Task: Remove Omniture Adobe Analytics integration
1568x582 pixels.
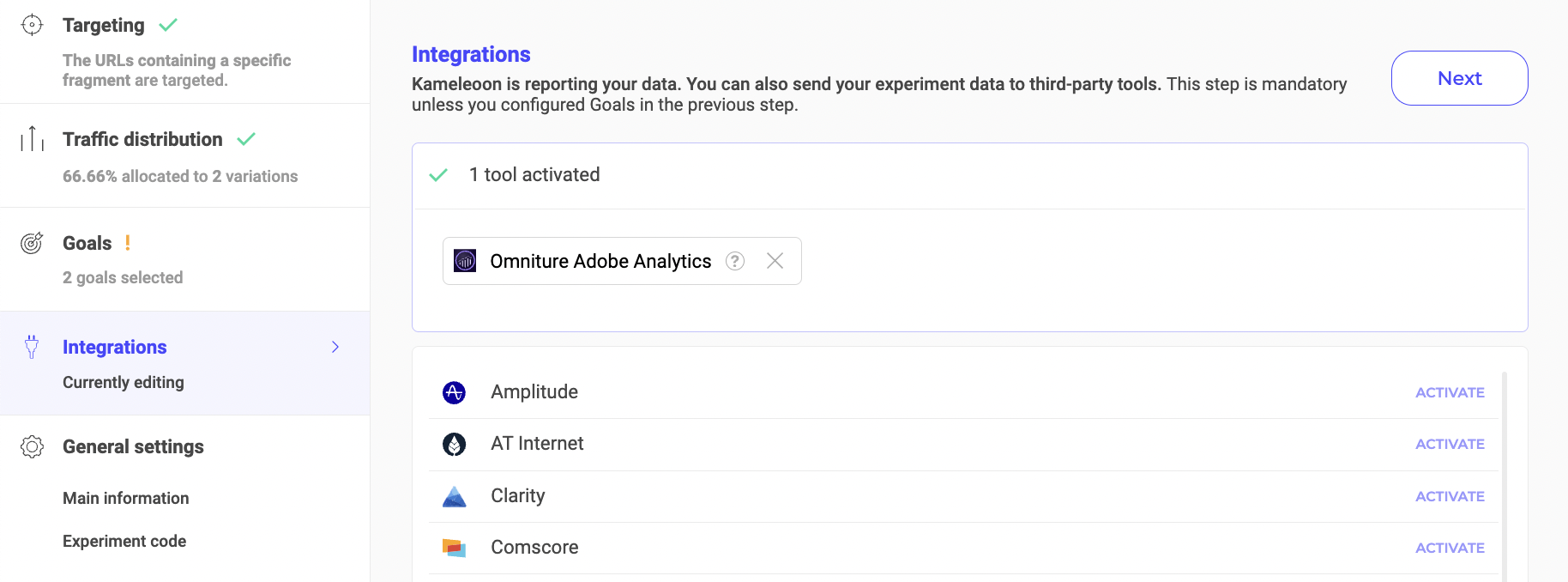Action: (x=775, y=261)
